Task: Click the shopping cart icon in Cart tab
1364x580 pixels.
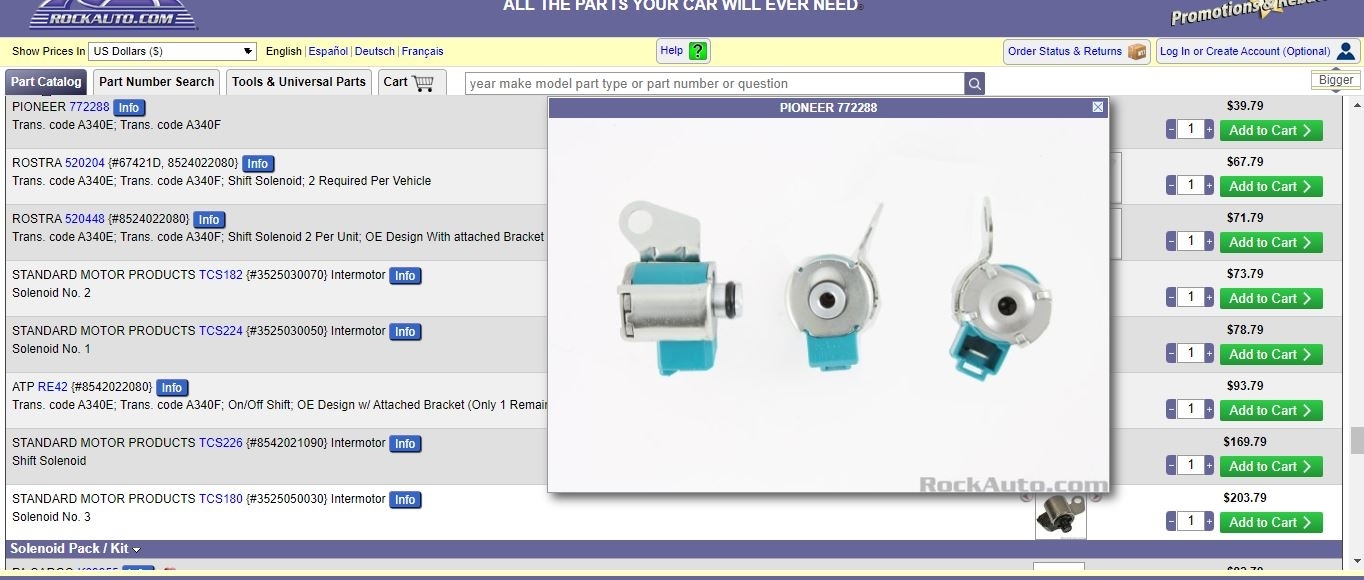Action: [423, 82]
